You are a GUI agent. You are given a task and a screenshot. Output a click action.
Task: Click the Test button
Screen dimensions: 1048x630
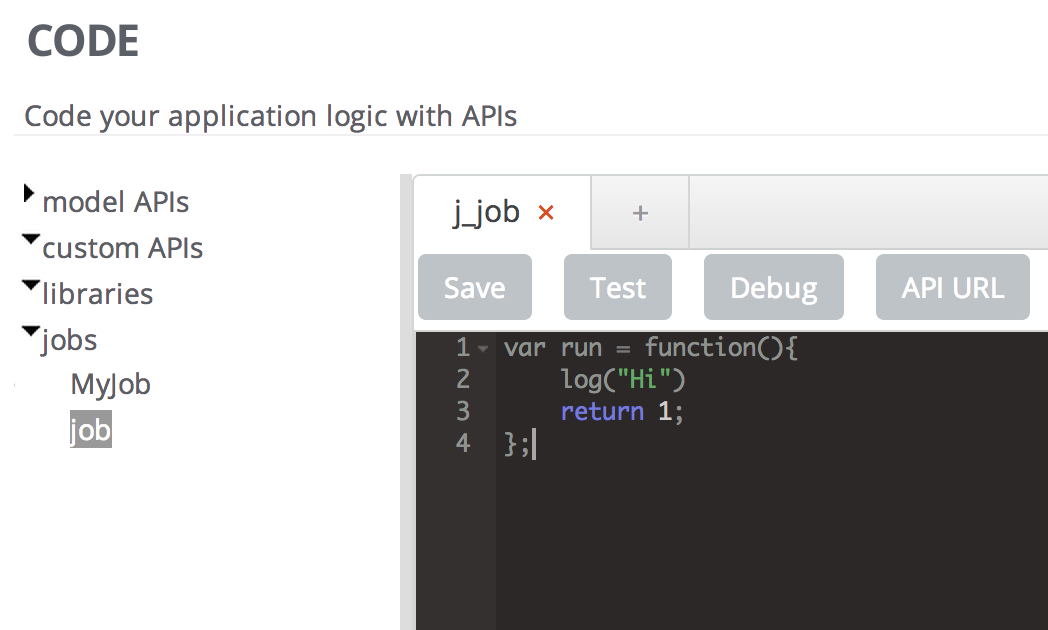(618, 287)
